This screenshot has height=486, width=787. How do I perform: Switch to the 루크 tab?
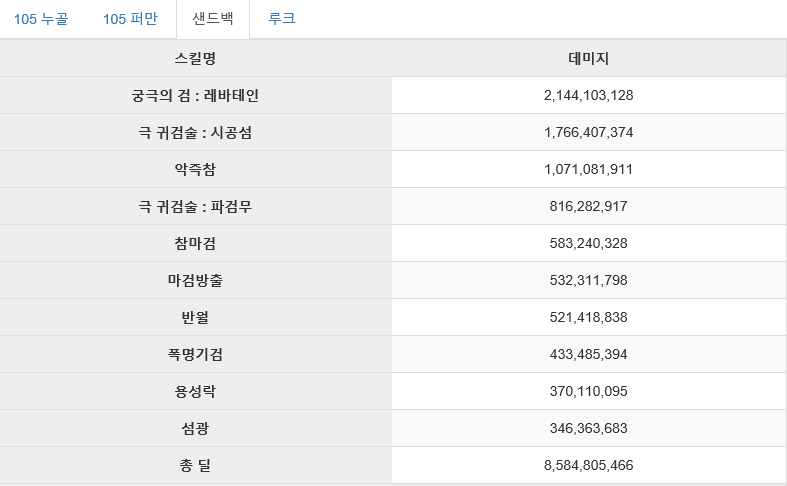tap(282, 19)
